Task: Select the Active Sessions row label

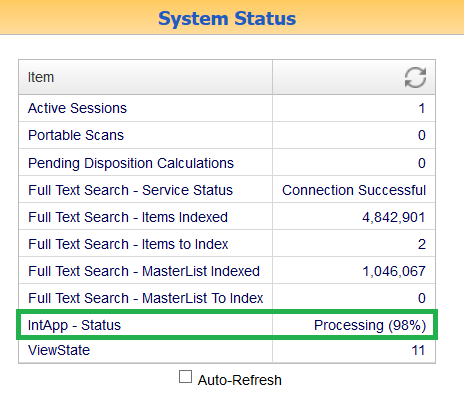Action: coord(77,108)
